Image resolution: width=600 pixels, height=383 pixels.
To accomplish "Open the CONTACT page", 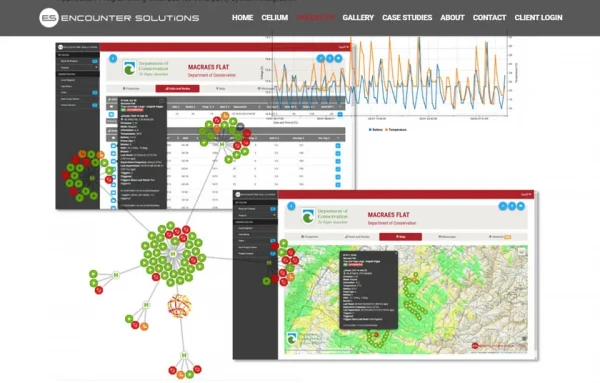I will [x=489, y=18].
